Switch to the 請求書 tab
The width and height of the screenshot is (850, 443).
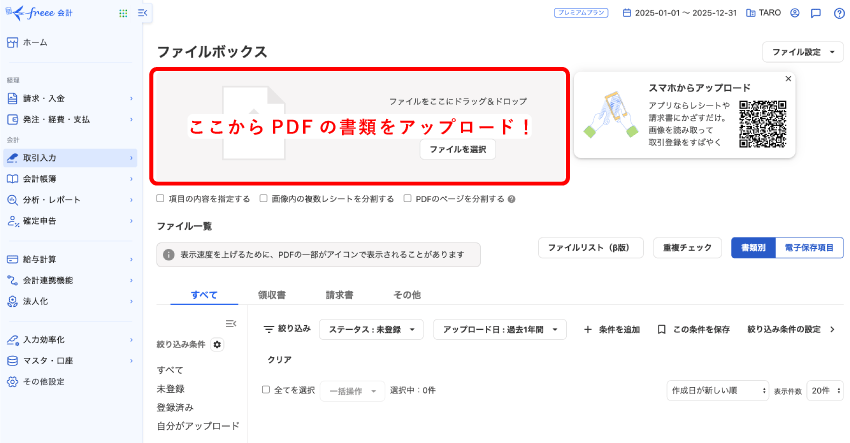coord(339,295)
